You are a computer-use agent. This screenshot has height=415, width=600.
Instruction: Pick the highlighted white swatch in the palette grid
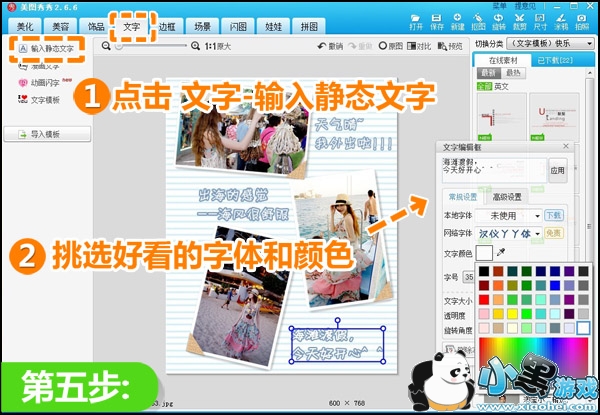(584, 328)
